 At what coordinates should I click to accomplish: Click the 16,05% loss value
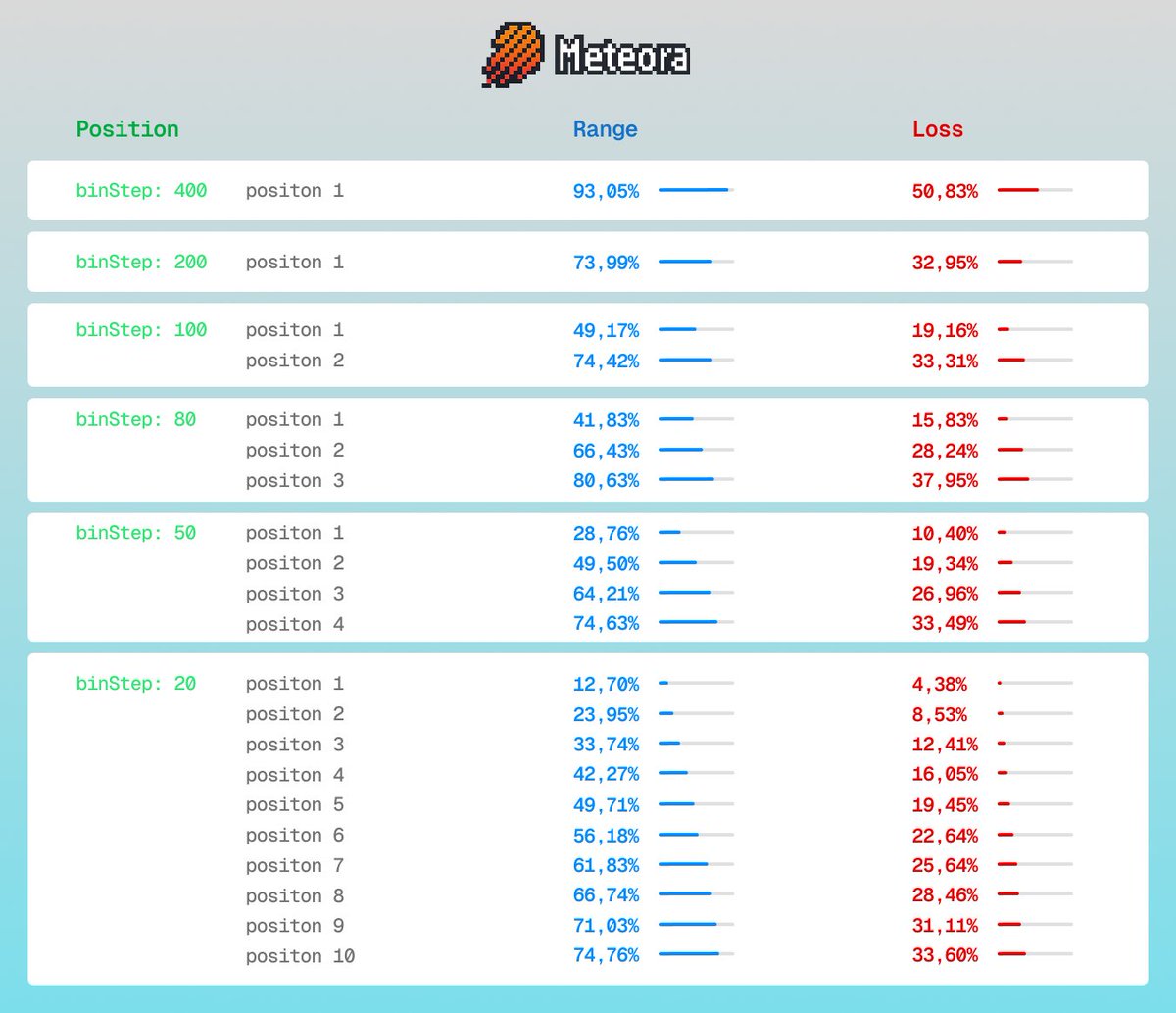[x=945, y=775]
